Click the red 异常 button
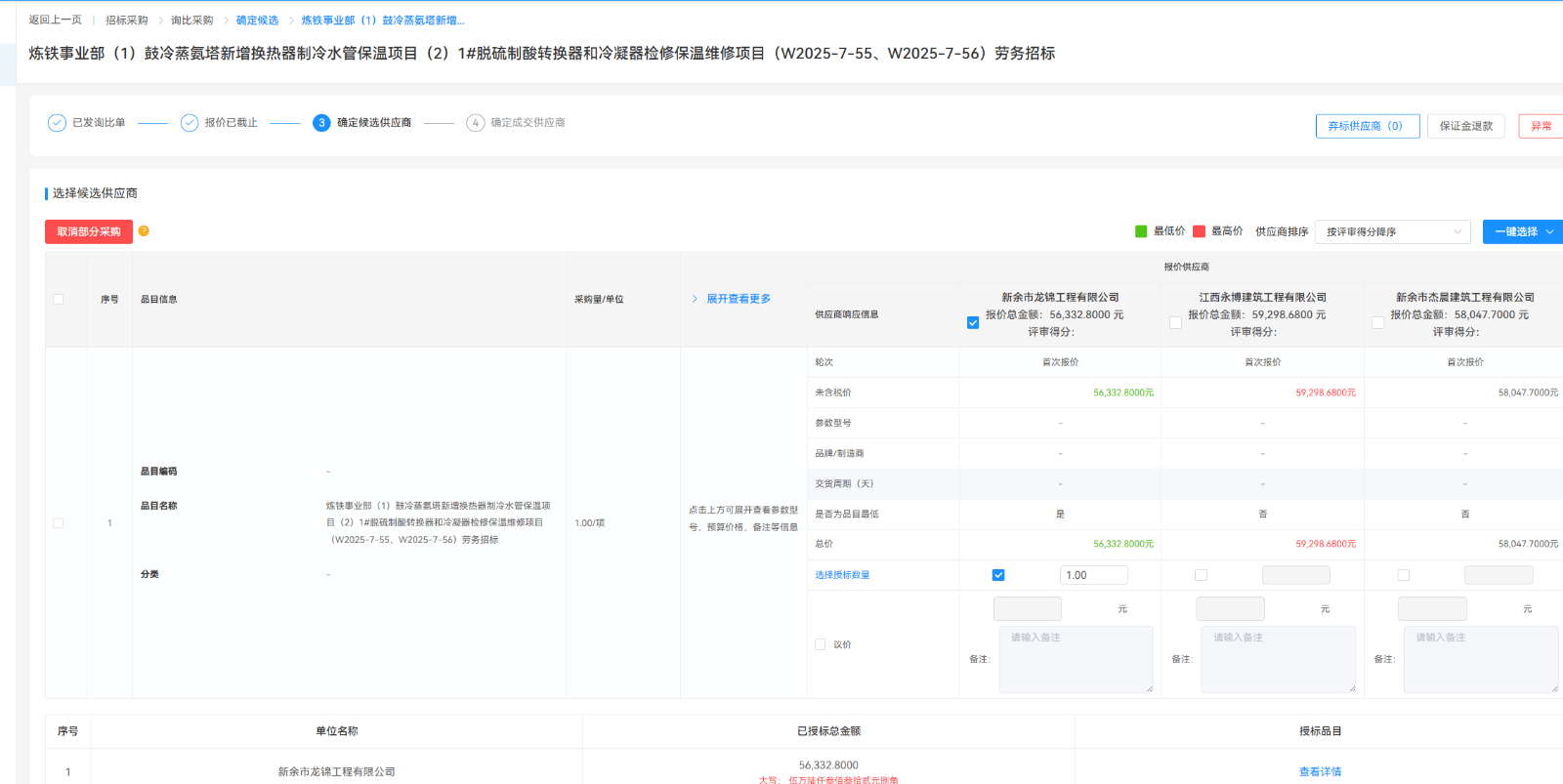 (x=1542, y=126)
